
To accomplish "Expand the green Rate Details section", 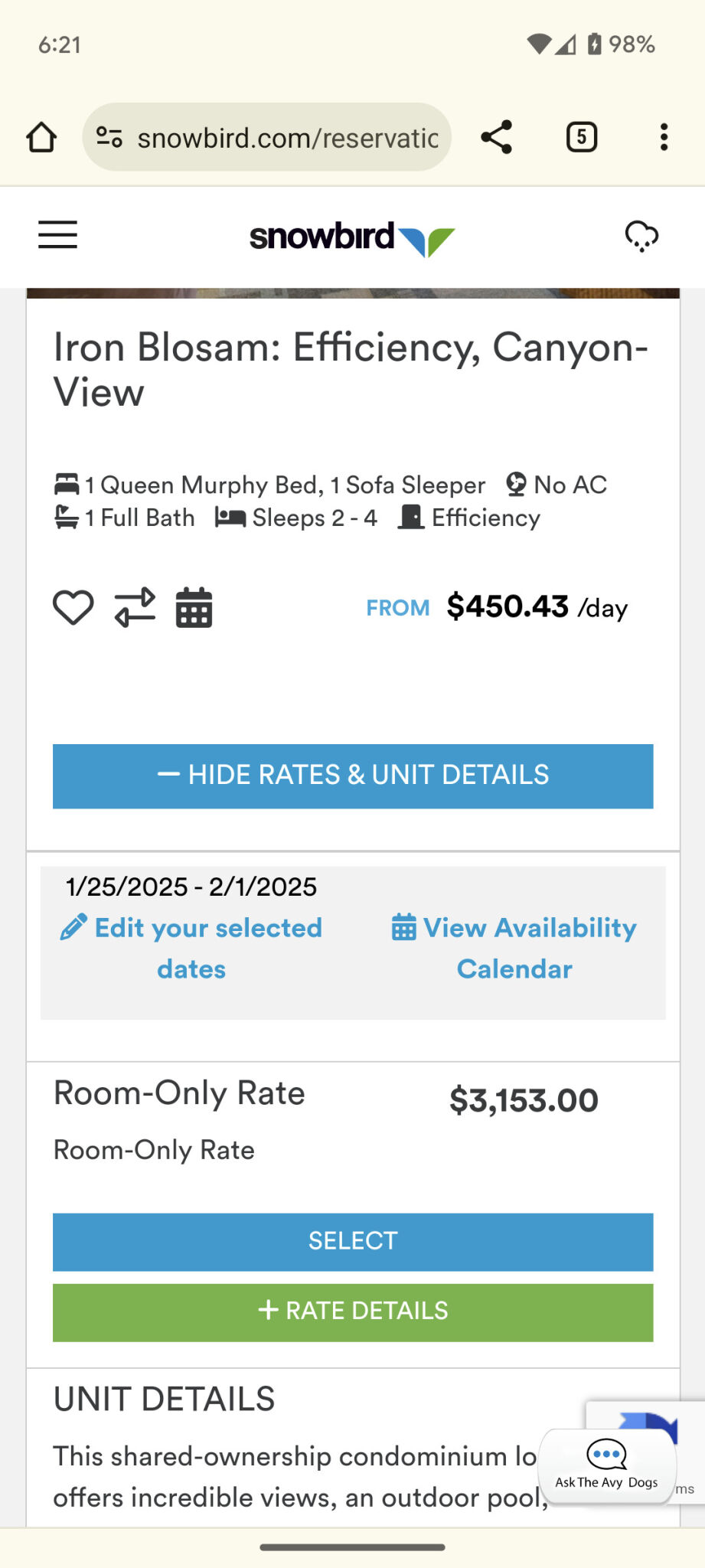I will (x=353, y=1312).
